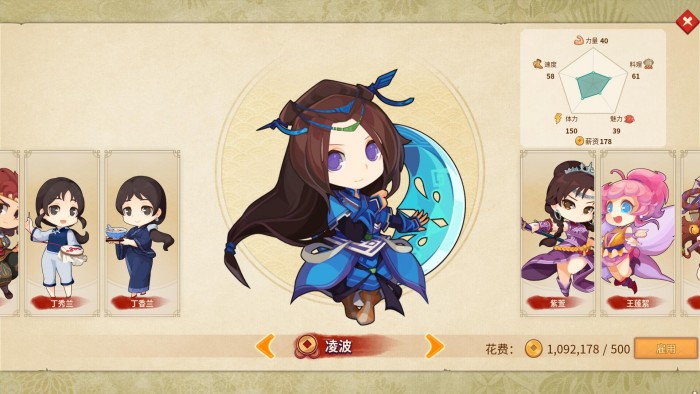Image resolution: width=700 pixels, height=394 pixels.
Task: Click the red emblem beside 凌波 name
Action: (x=306, y=345)
